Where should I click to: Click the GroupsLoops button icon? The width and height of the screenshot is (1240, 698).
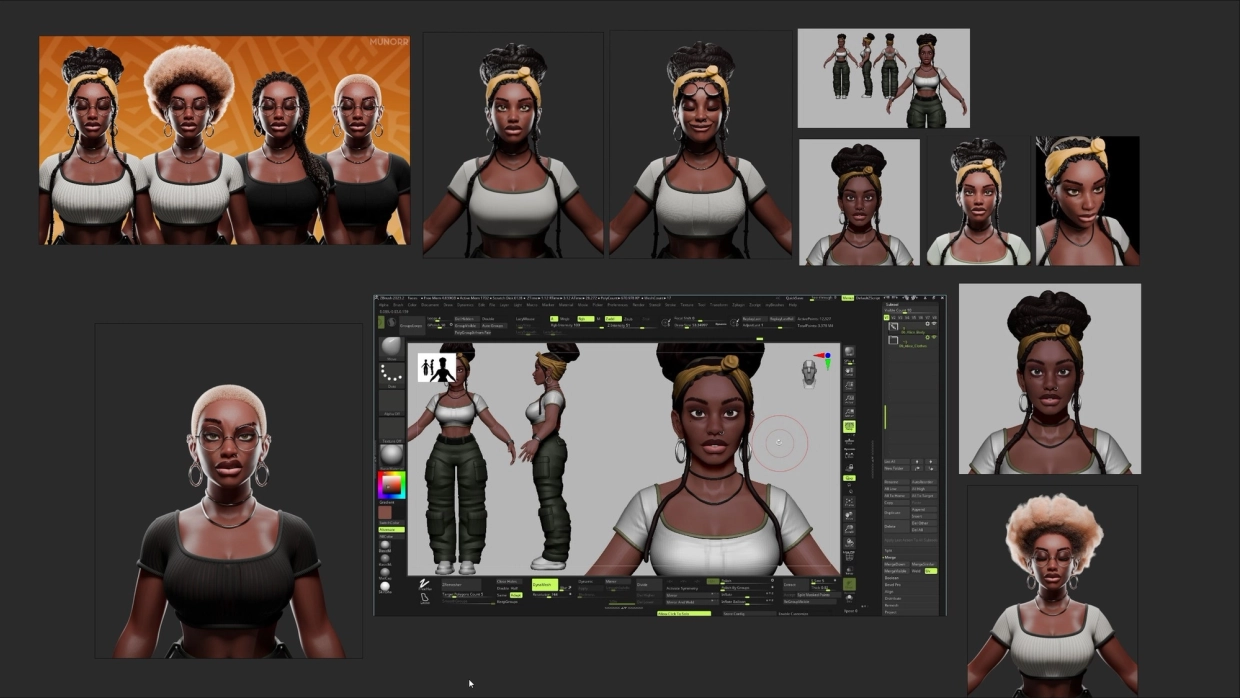click(412, 326)
